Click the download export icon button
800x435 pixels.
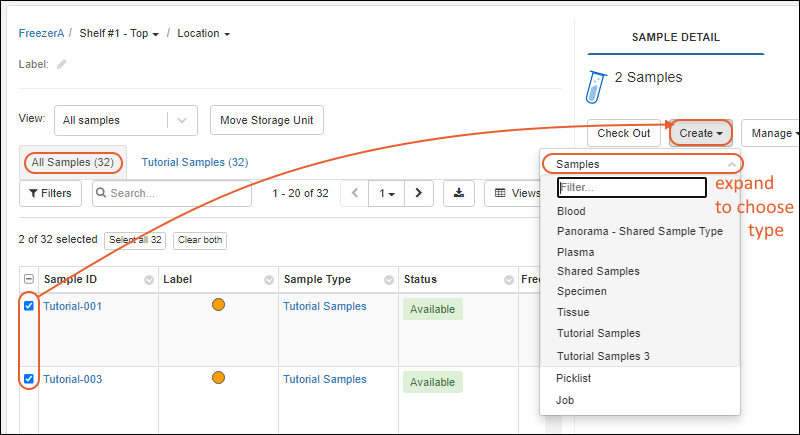click(x=459, y=193)
